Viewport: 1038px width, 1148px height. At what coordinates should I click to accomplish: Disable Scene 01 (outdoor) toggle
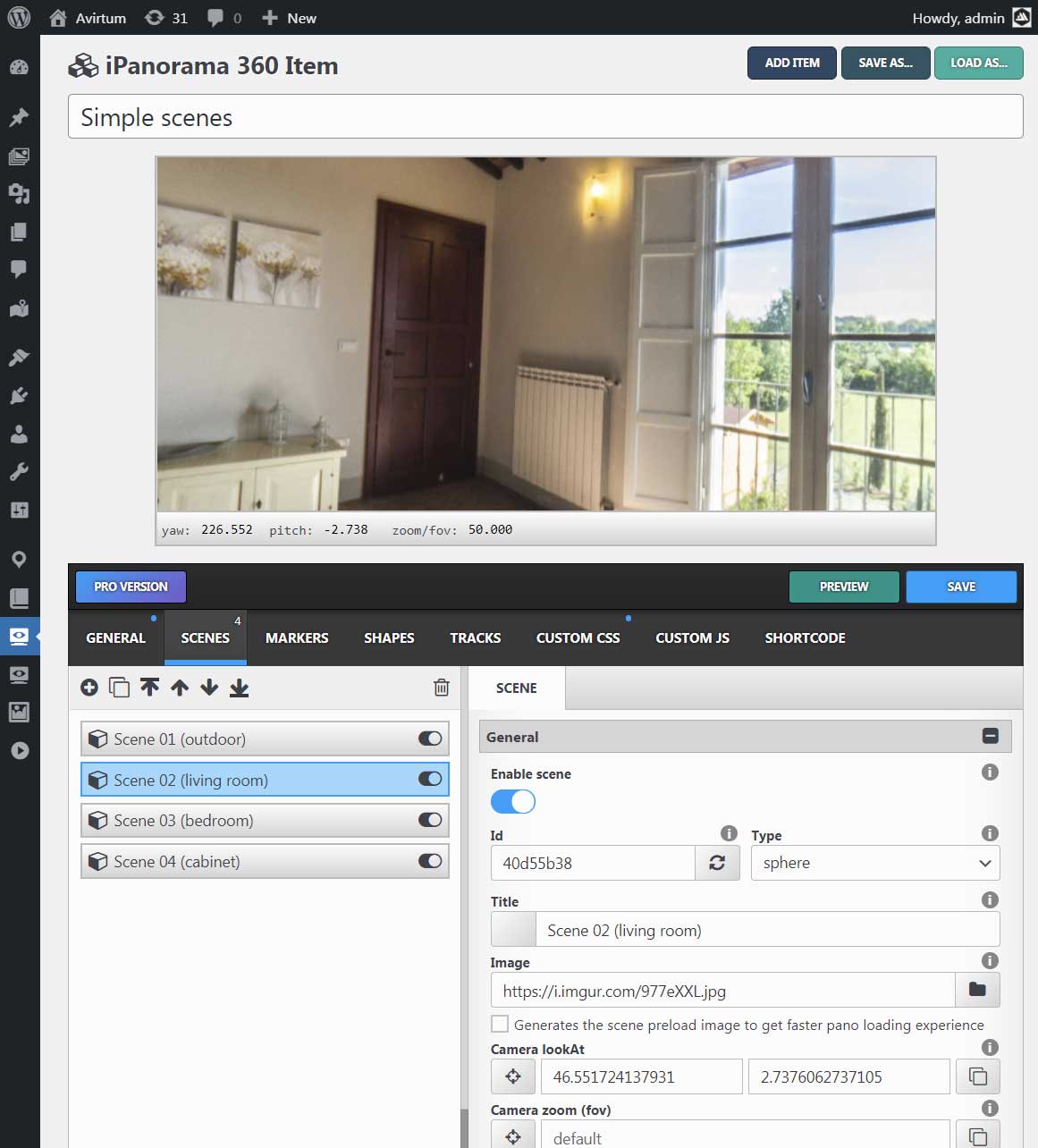pyautogui.click(x=430, y=739)
